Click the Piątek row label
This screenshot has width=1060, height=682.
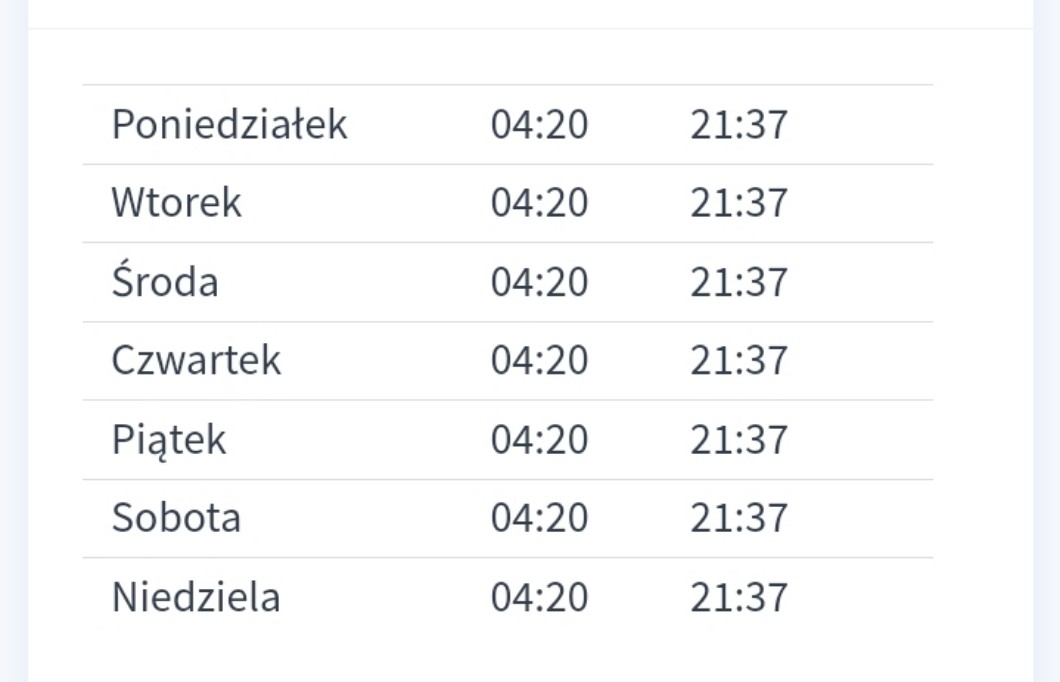point(168,440)
